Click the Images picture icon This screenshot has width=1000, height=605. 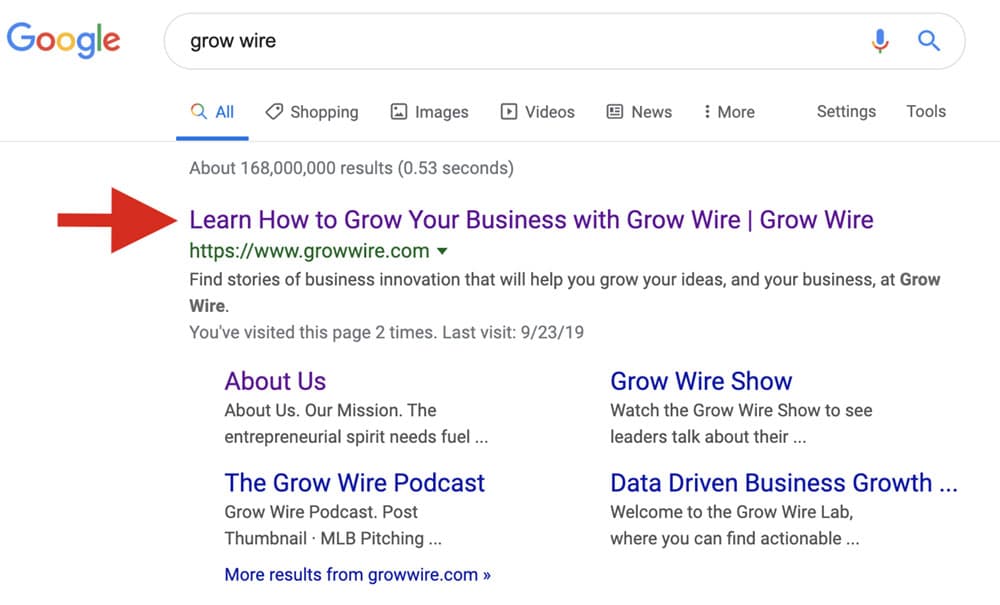pos(399,112)
